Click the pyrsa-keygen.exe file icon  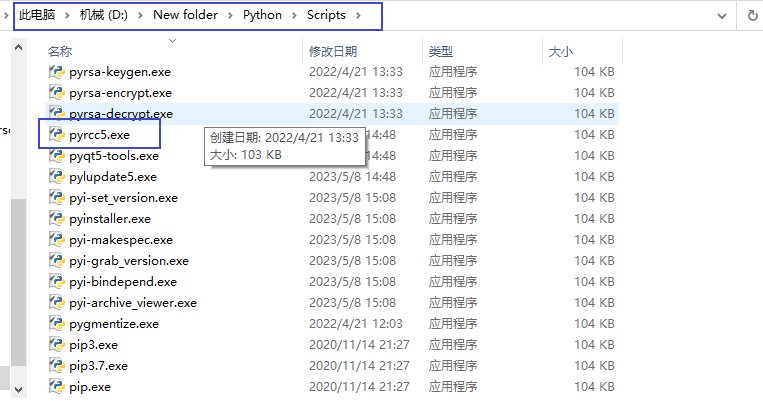[x=57, y=72]
